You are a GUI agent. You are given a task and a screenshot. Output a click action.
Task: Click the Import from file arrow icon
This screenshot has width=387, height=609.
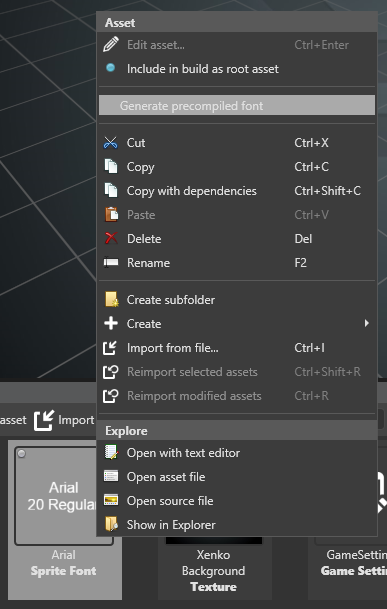point(110,348)
